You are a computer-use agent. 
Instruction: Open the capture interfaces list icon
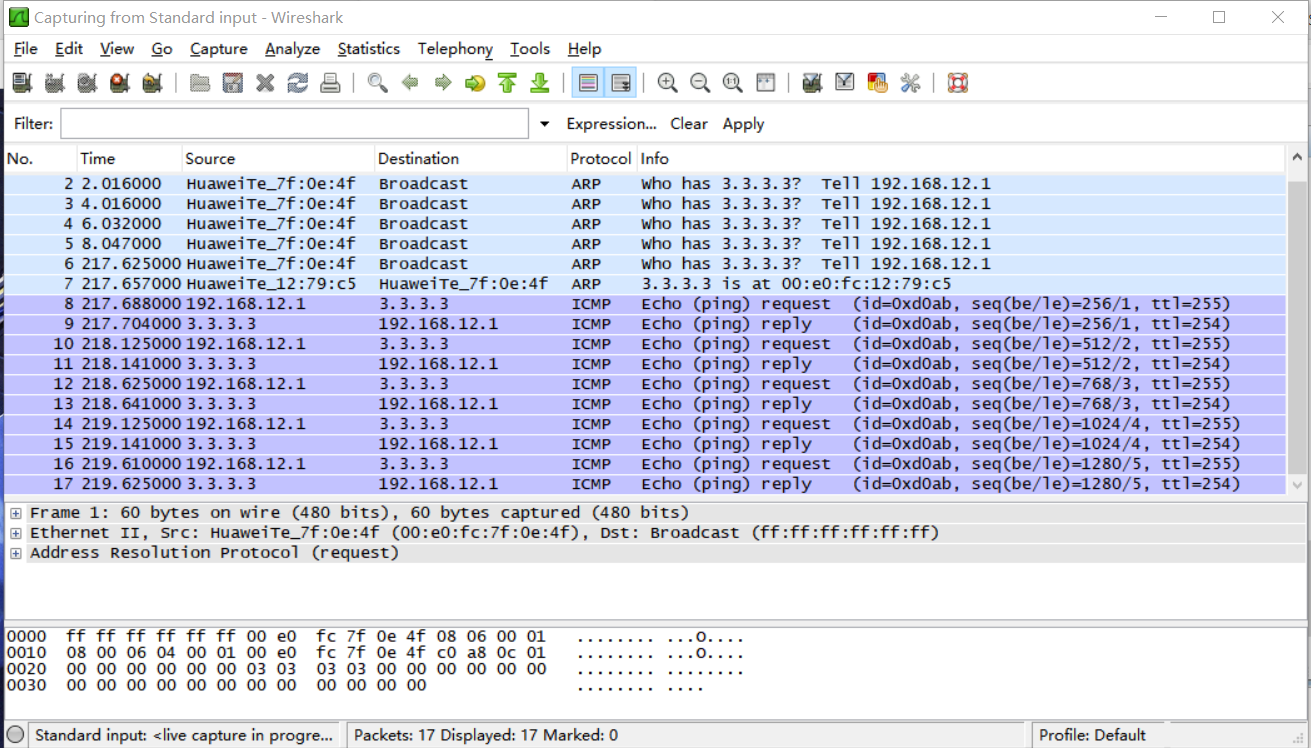(x=22, y=83)
